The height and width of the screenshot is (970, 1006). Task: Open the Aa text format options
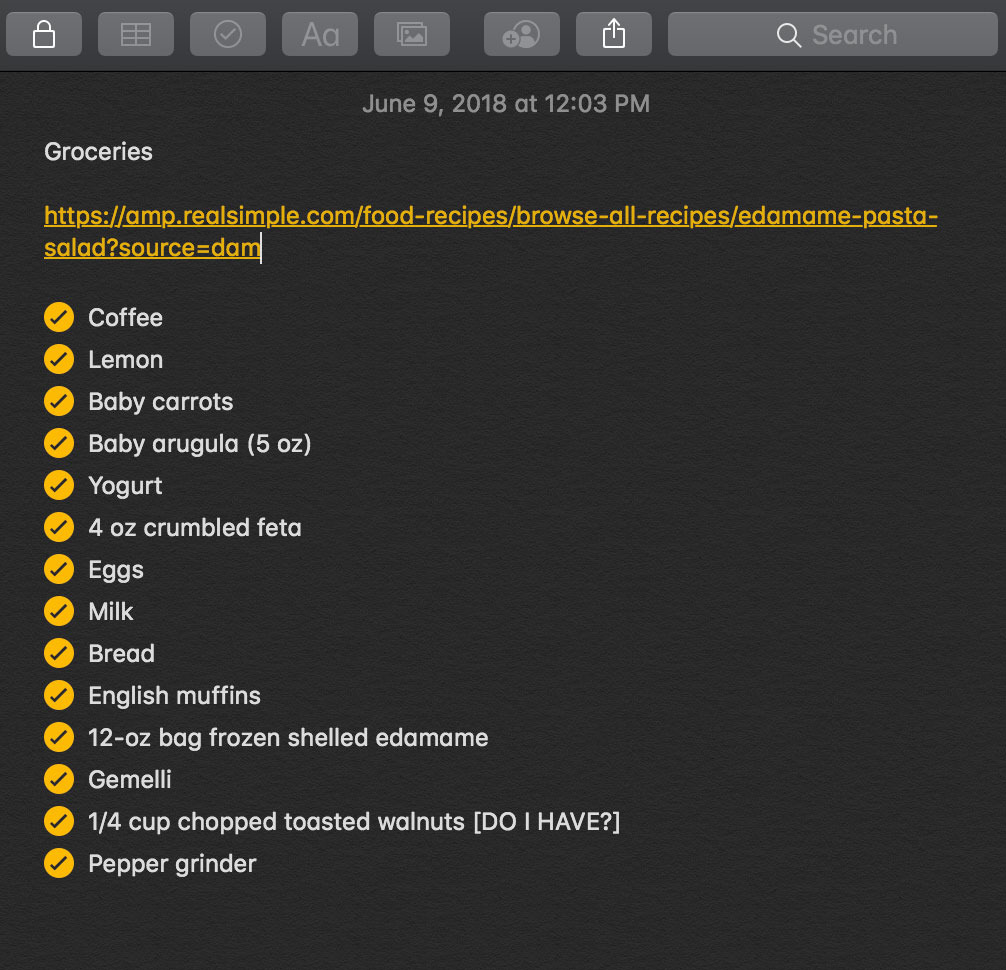click(320, 35)
